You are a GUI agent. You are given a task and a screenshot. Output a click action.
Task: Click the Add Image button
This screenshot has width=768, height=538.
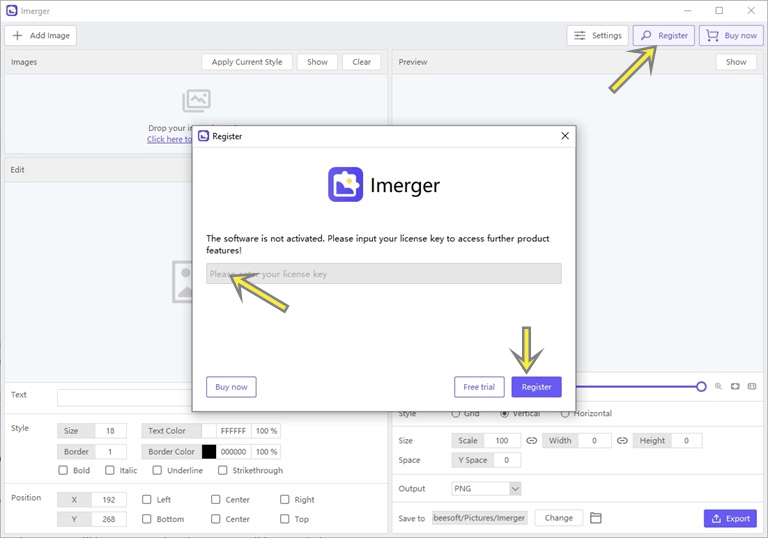click(41, 35)
